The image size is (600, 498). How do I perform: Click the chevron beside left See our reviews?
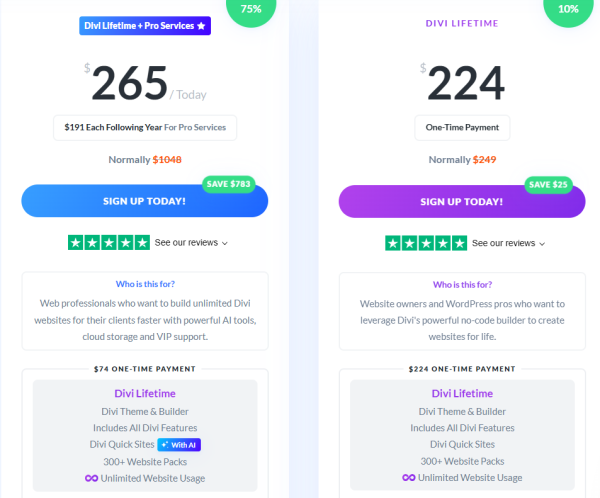click(x=225, y=243)
